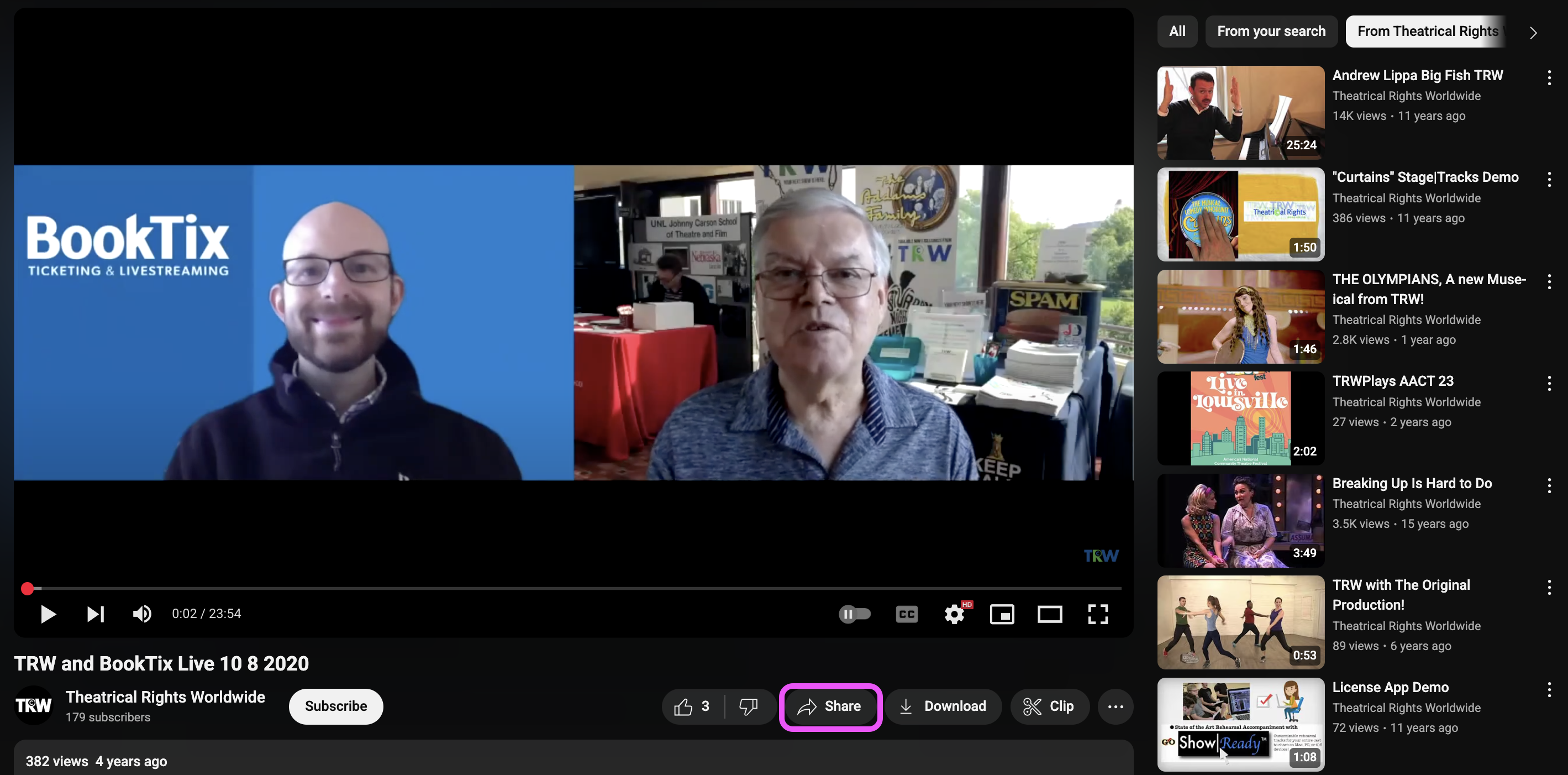
Task: Click the Clip scissors button
Action: 1049,706
